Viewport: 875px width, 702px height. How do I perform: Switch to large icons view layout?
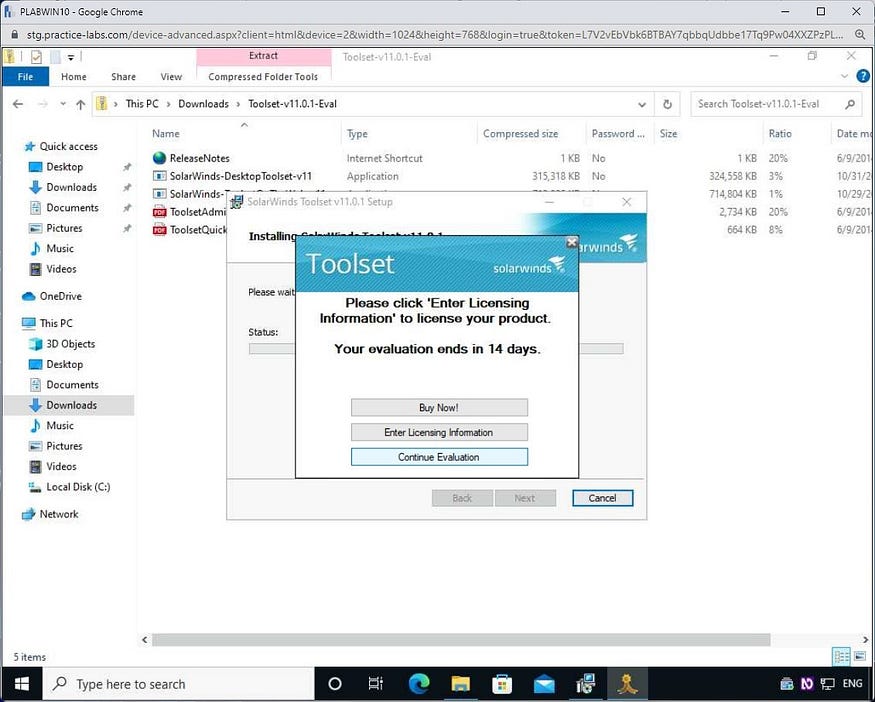pos(860,657)
